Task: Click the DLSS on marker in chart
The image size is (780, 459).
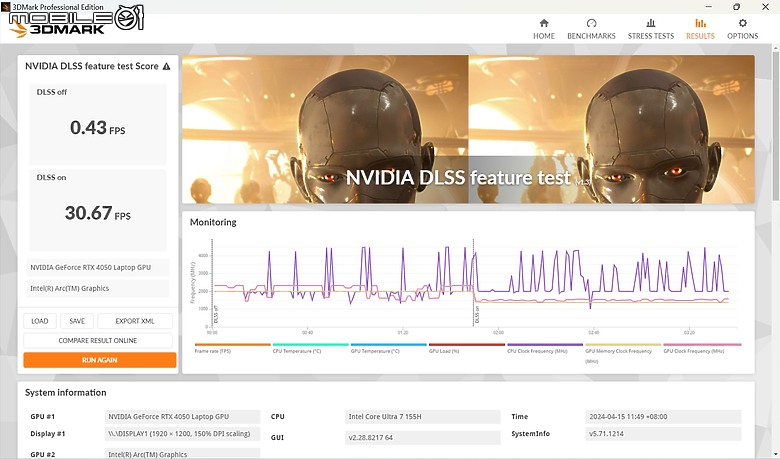Action: [x=477, y=314]
